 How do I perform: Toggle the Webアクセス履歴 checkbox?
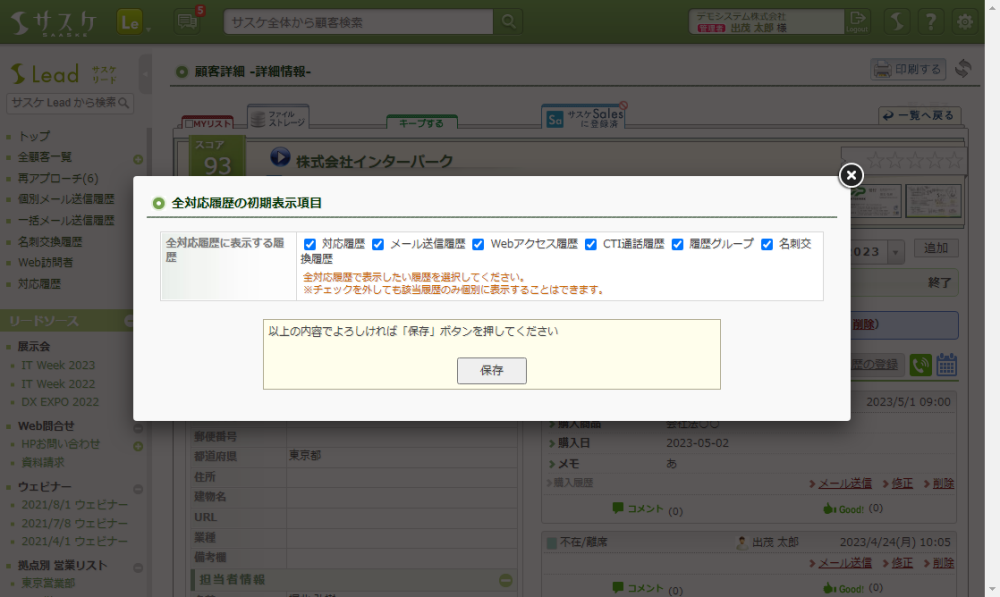coord(478,244)
